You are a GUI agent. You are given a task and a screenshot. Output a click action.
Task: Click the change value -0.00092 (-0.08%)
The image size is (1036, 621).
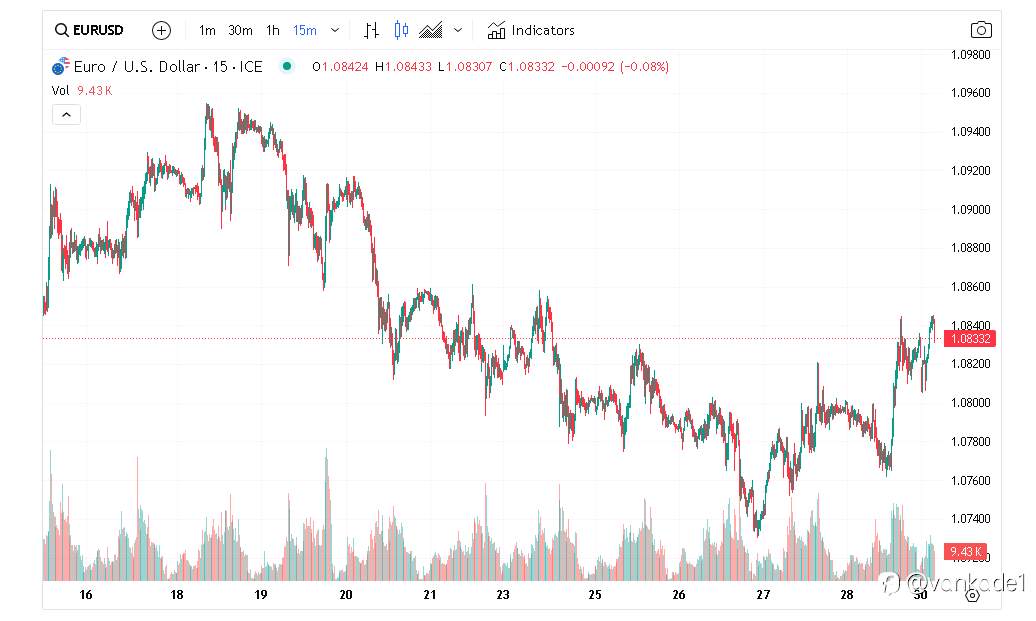tap(615, 67)
